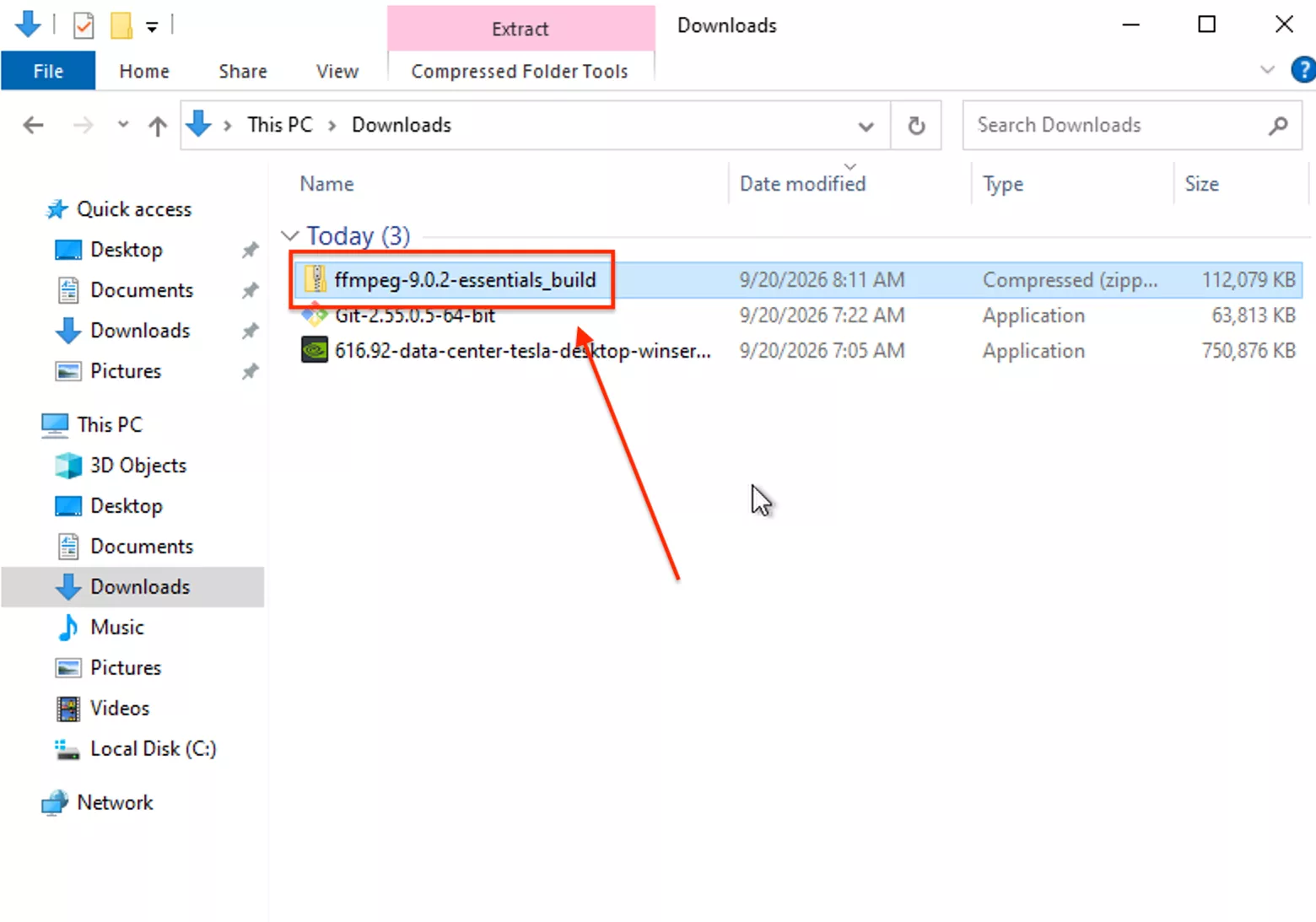
Task: Open Documents under This PC
Action: [x=142, y=547]
